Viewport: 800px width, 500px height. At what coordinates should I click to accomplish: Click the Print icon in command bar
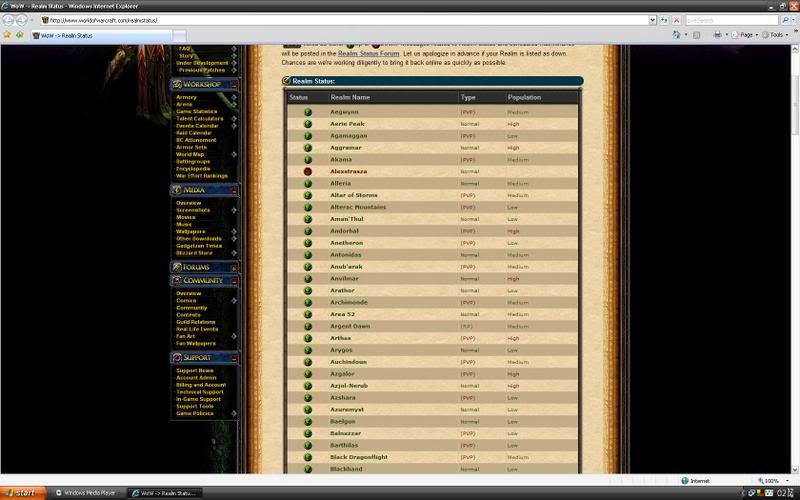[x=717, y=35]
